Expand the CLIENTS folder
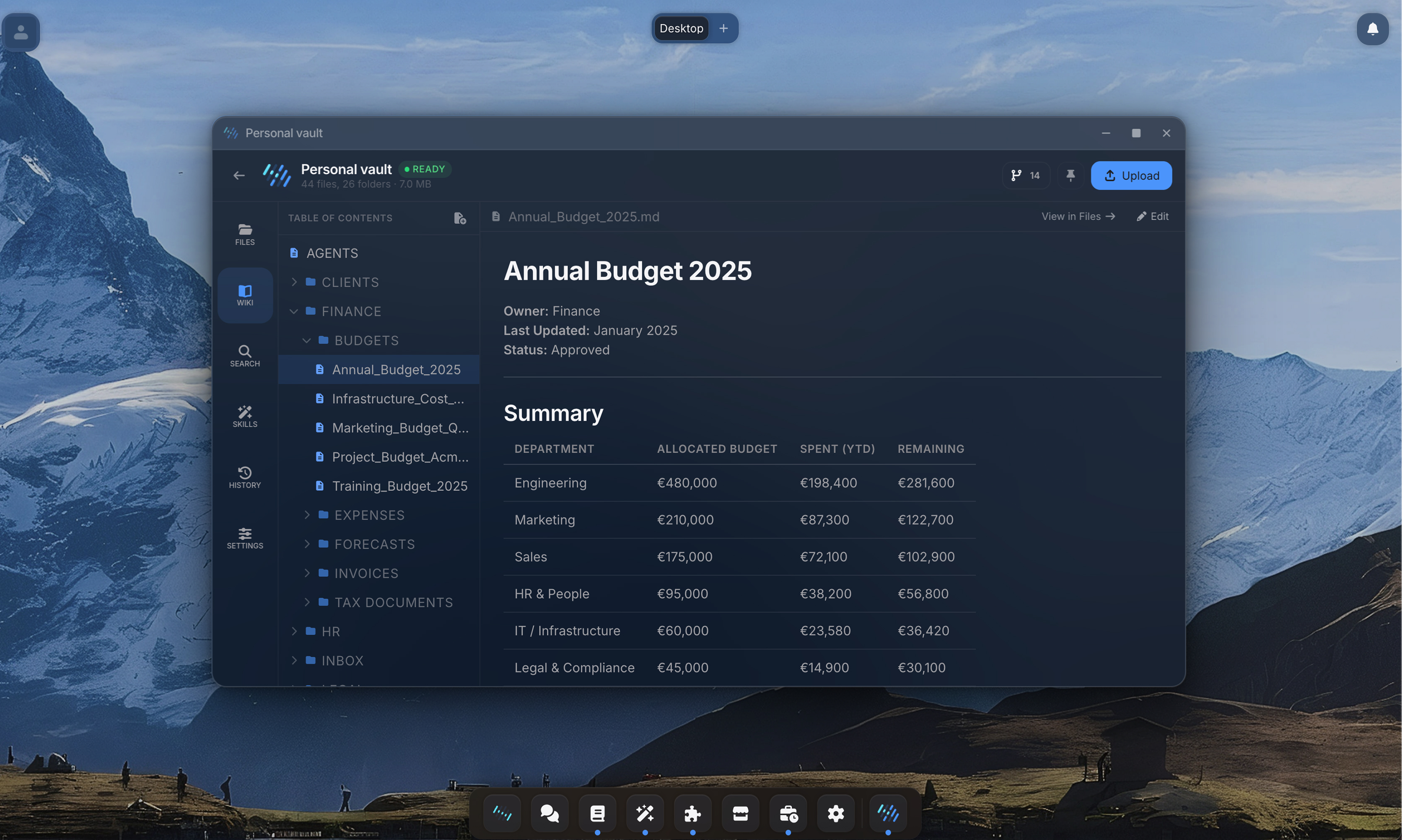Viewport: 1402px width, 840px height. pyautogui.click(x=294, y=282)
